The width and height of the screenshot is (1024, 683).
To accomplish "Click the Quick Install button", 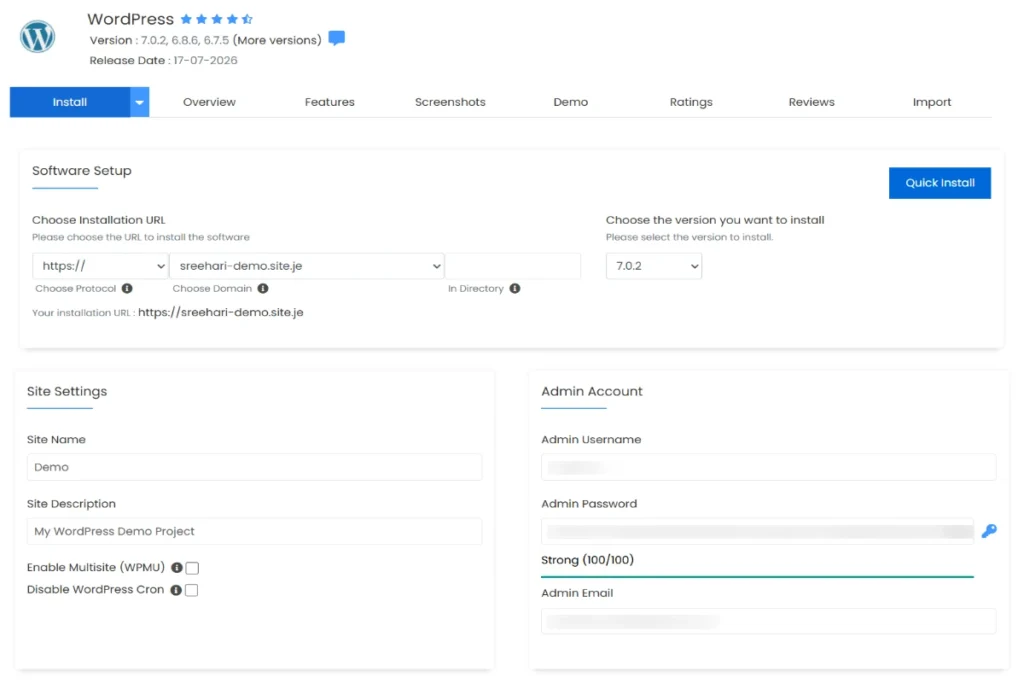I will pos(940,183).
